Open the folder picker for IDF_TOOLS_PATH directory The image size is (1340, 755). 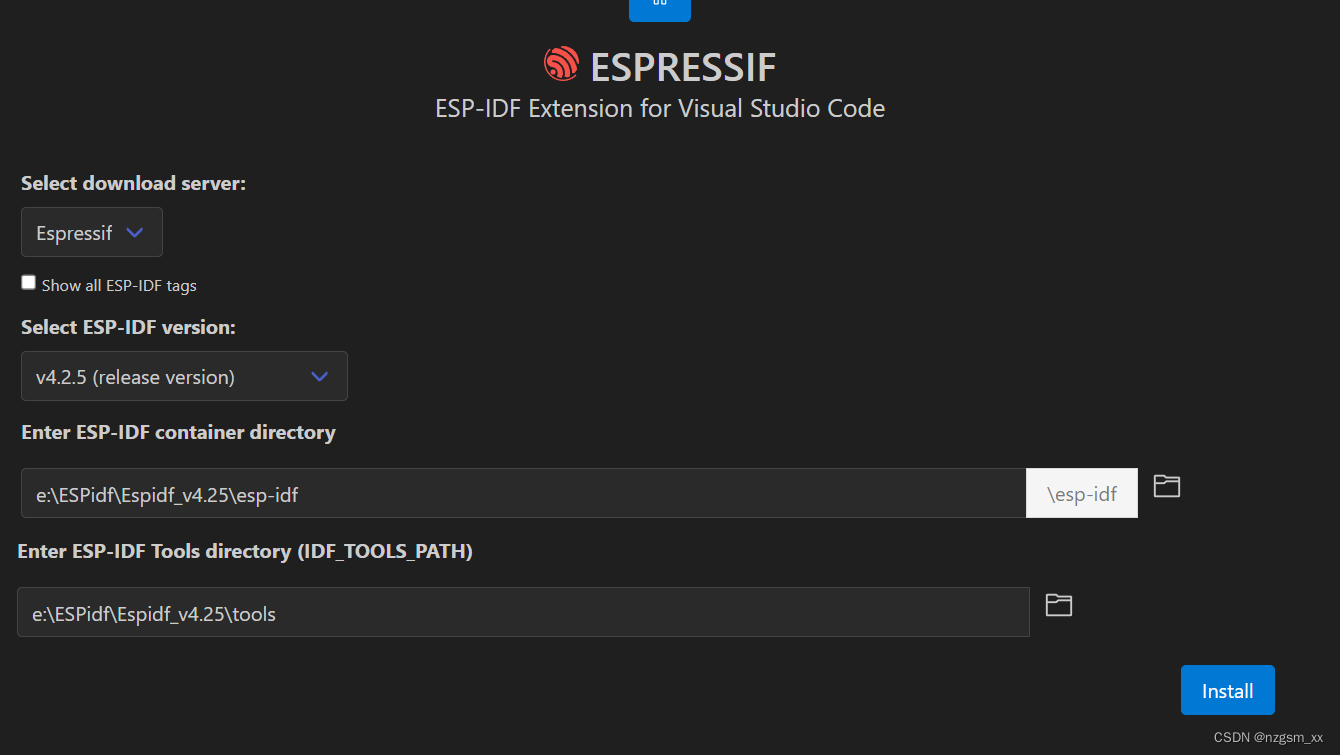(x=1058, y=605)
